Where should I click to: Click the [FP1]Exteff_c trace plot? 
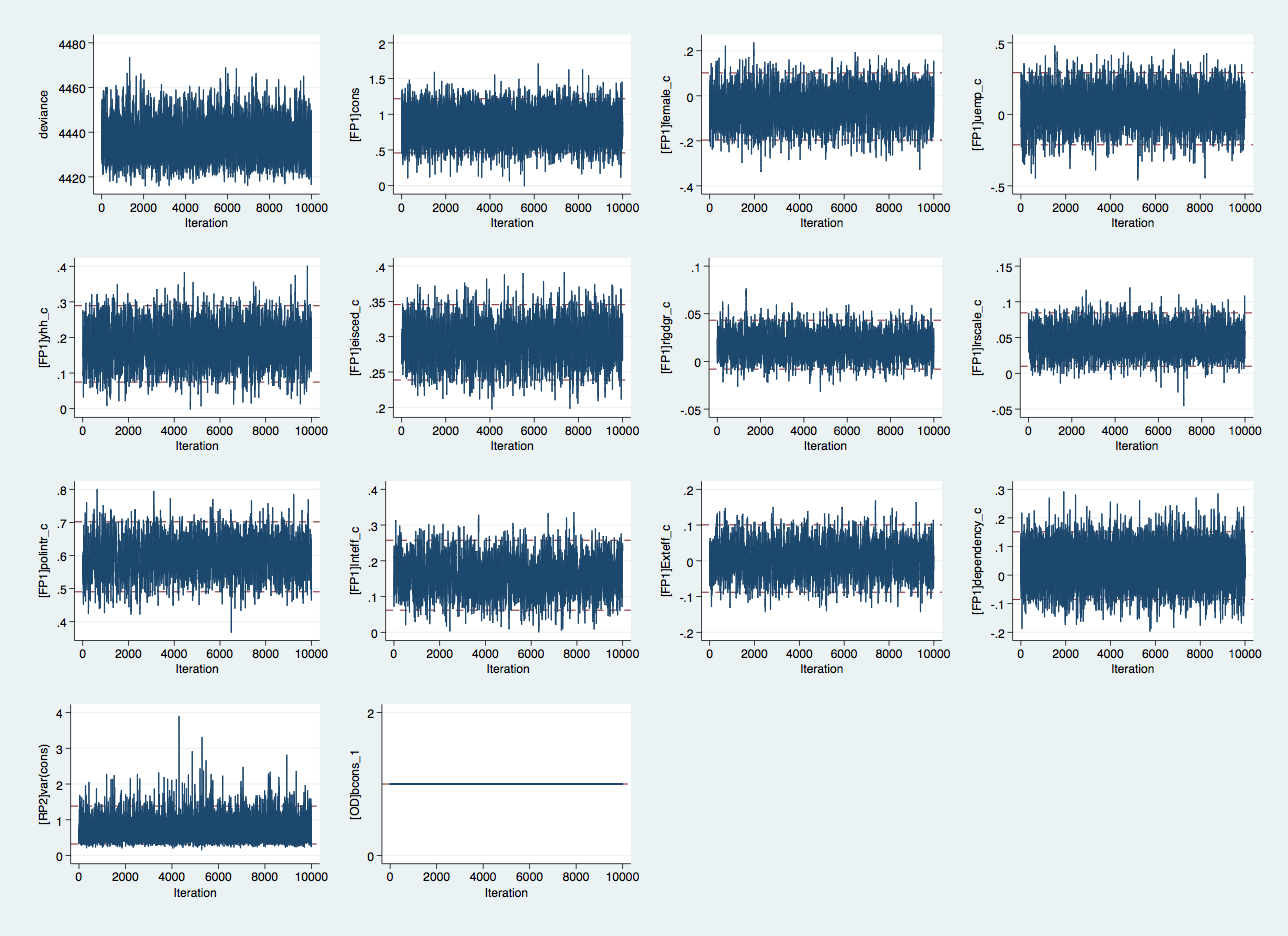[821, 560]
